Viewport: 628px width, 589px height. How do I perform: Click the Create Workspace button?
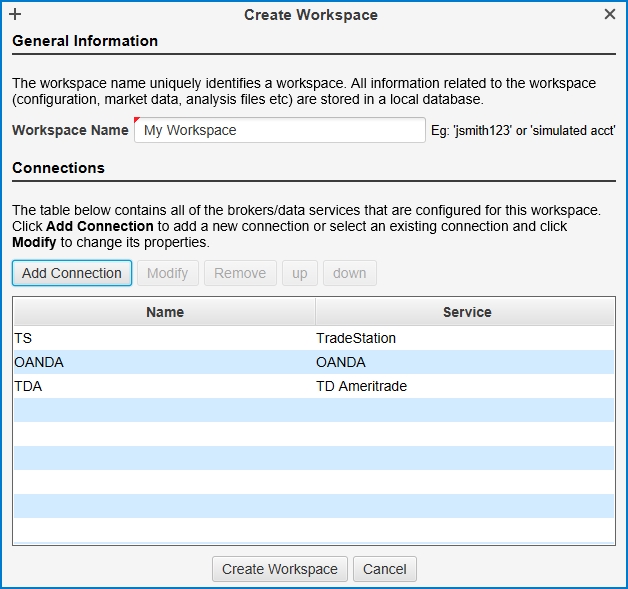[x=280, y=569]
